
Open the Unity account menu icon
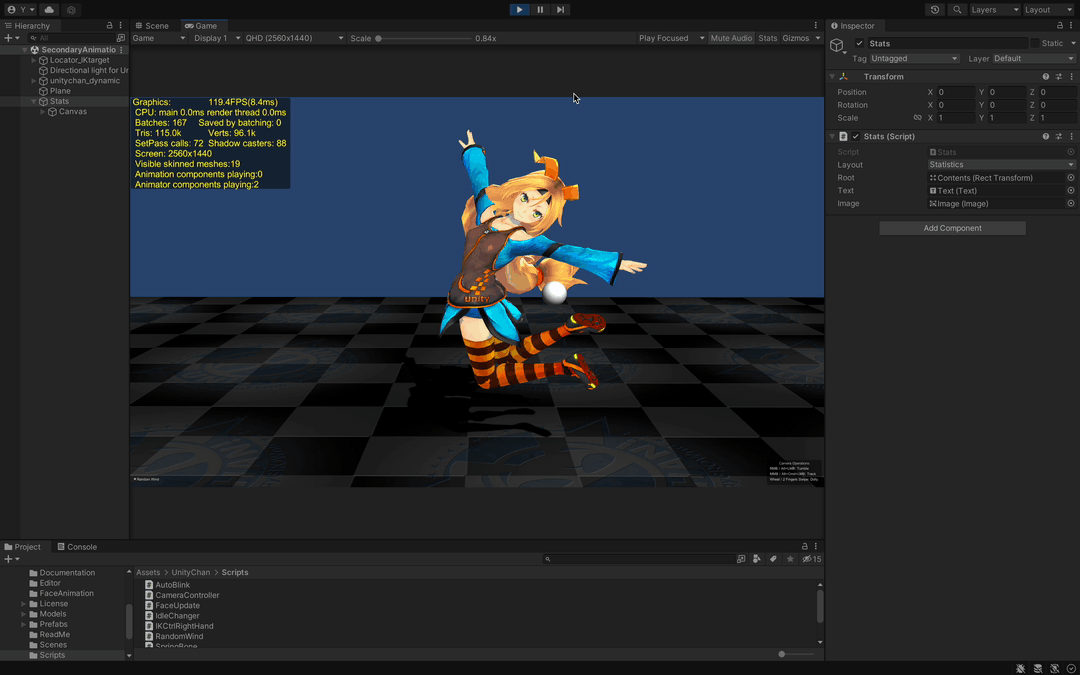click(20, 10)
